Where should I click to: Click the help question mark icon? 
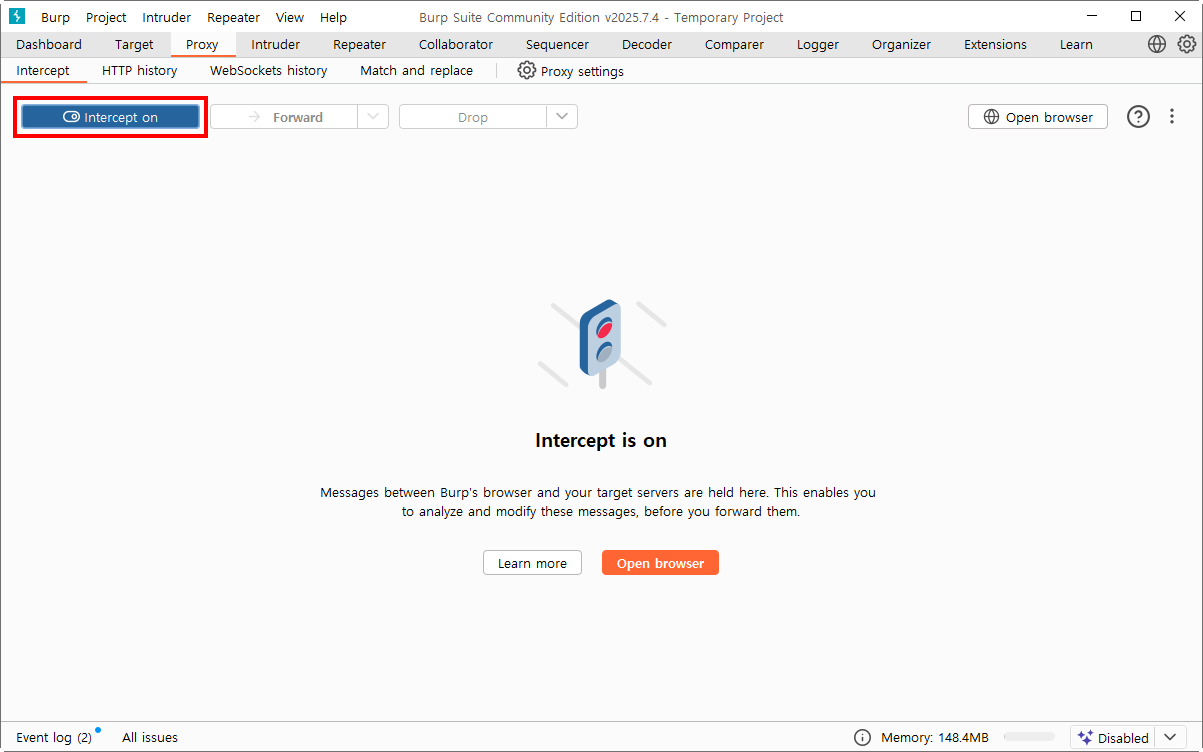pyautogui.click(x=1139, y=117)
